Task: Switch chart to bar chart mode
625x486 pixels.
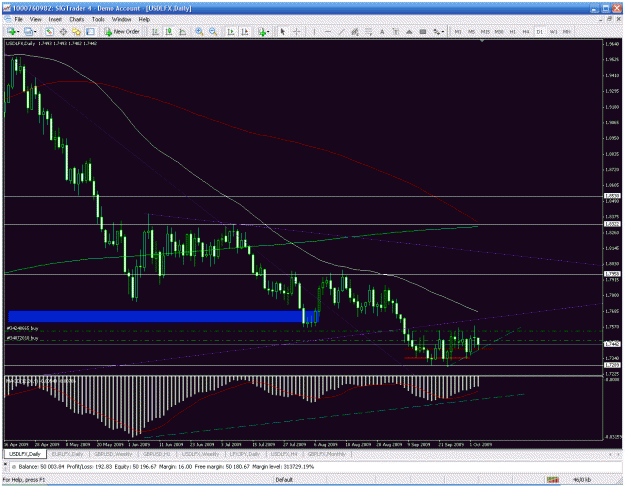Action: 155,31
